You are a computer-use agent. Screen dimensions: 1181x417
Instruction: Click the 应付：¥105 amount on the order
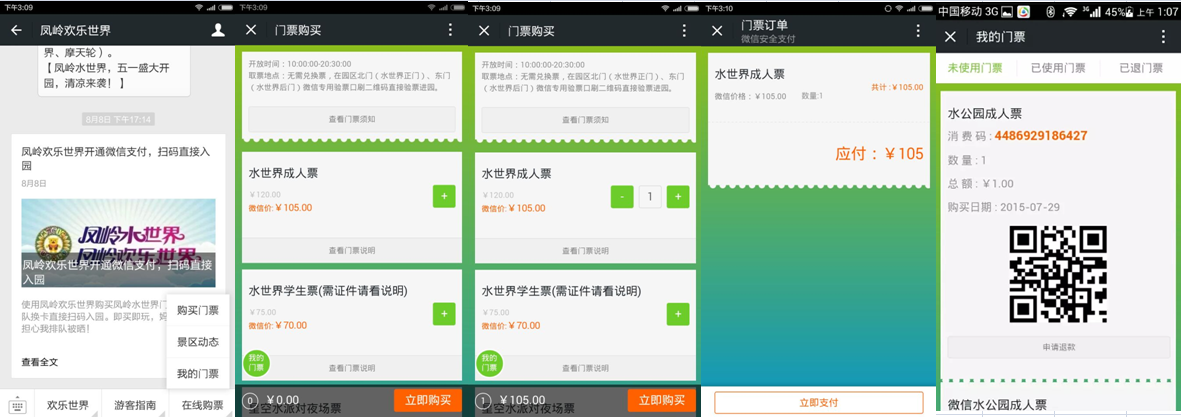tap(878, 154)
